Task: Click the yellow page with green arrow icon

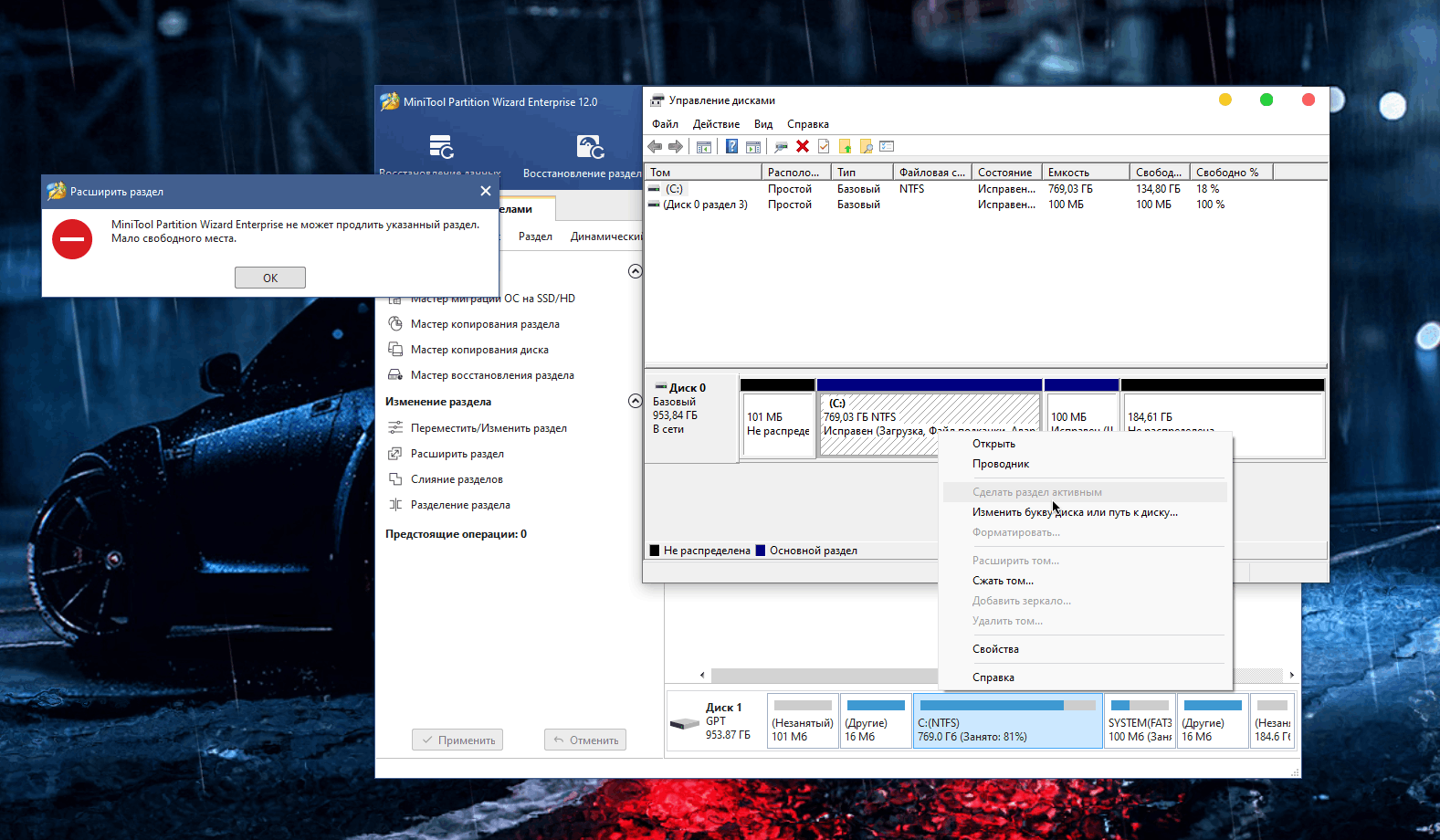Action: 845,146
